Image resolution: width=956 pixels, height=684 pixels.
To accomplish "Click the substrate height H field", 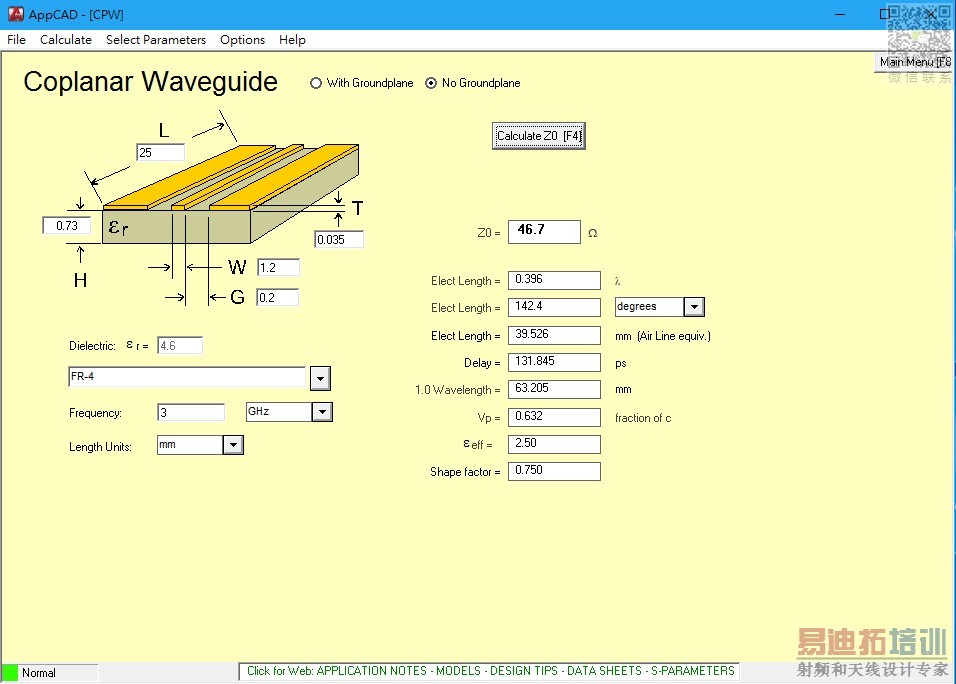I will (67, 226).
